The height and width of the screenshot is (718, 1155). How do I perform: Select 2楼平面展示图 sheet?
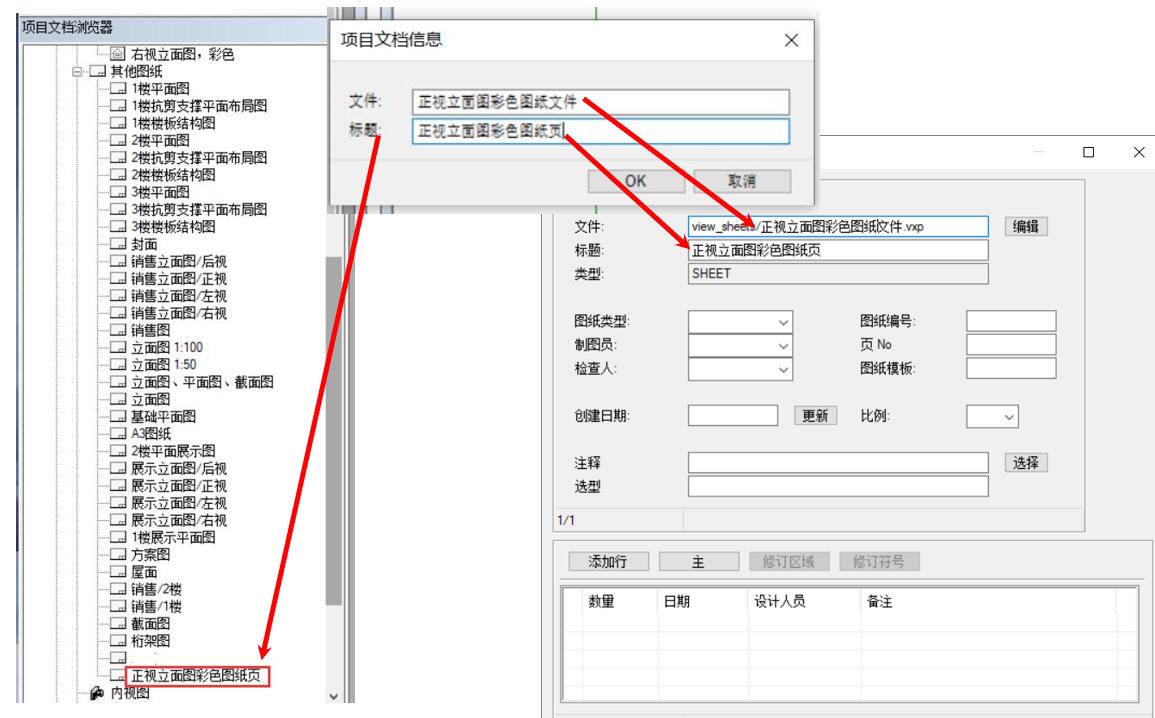(x=173, y=451)
